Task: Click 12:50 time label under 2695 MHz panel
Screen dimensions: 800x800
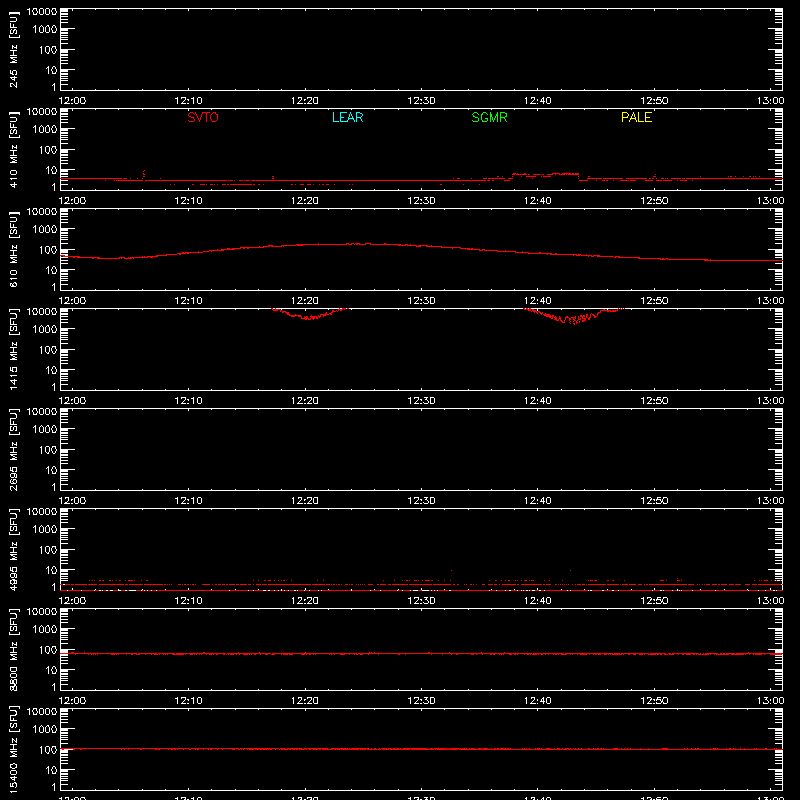Action: [654, 501]
